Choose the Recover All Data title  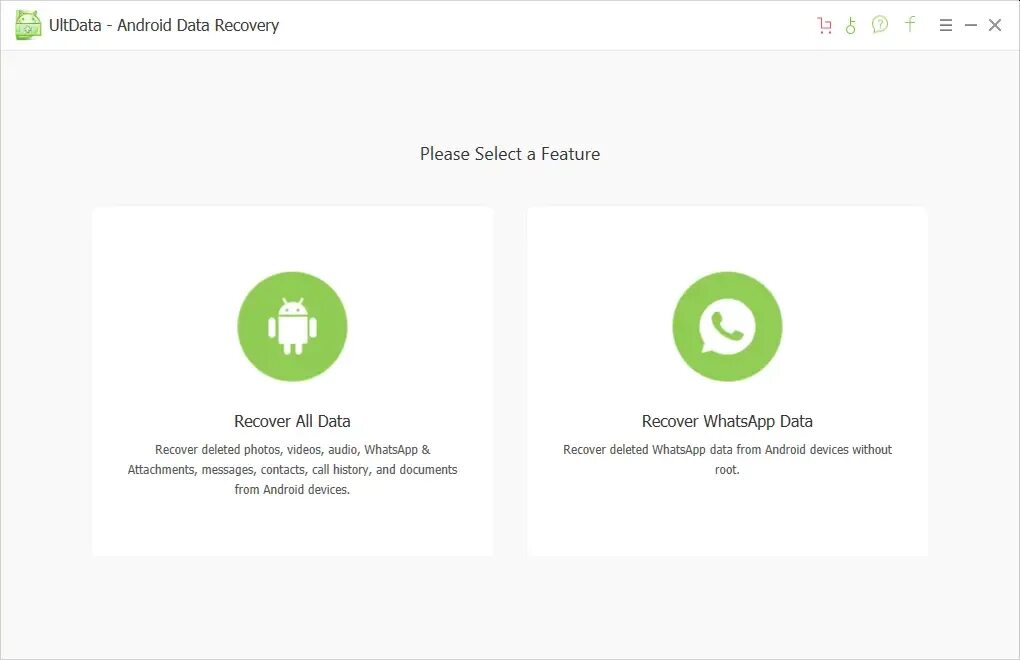(292, 421)
